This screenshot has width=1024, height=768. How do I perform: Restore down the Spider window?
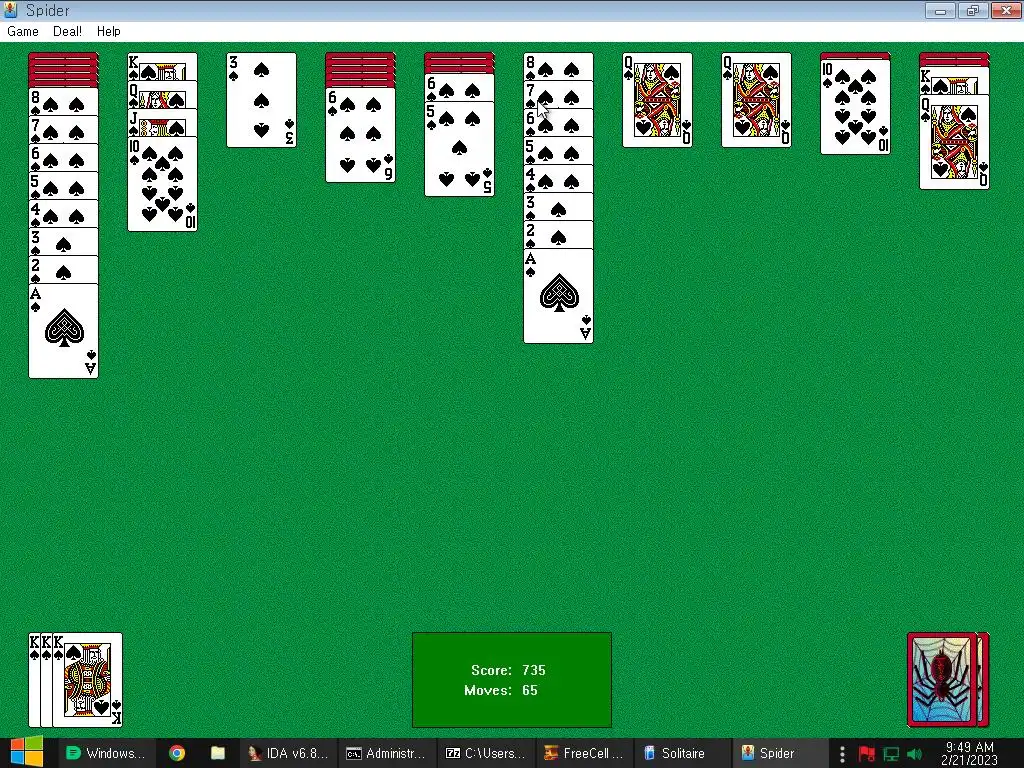[972, 10]
